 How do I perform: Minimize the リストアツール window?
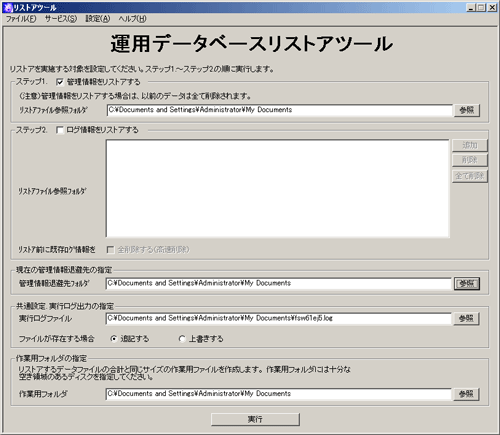471,7
